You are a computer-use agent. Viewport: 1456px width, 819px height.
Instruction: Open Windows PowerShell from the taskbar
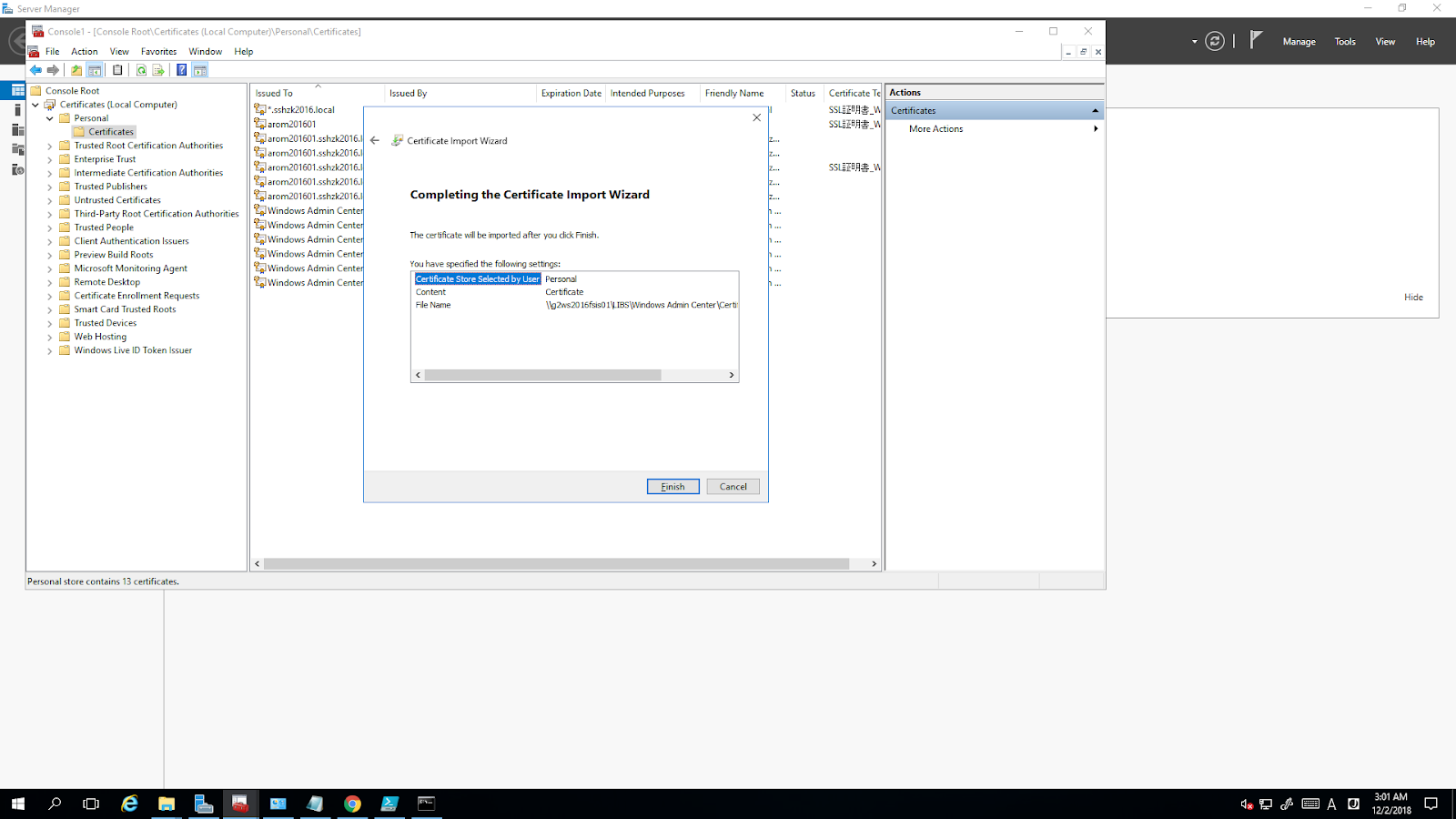389,804
